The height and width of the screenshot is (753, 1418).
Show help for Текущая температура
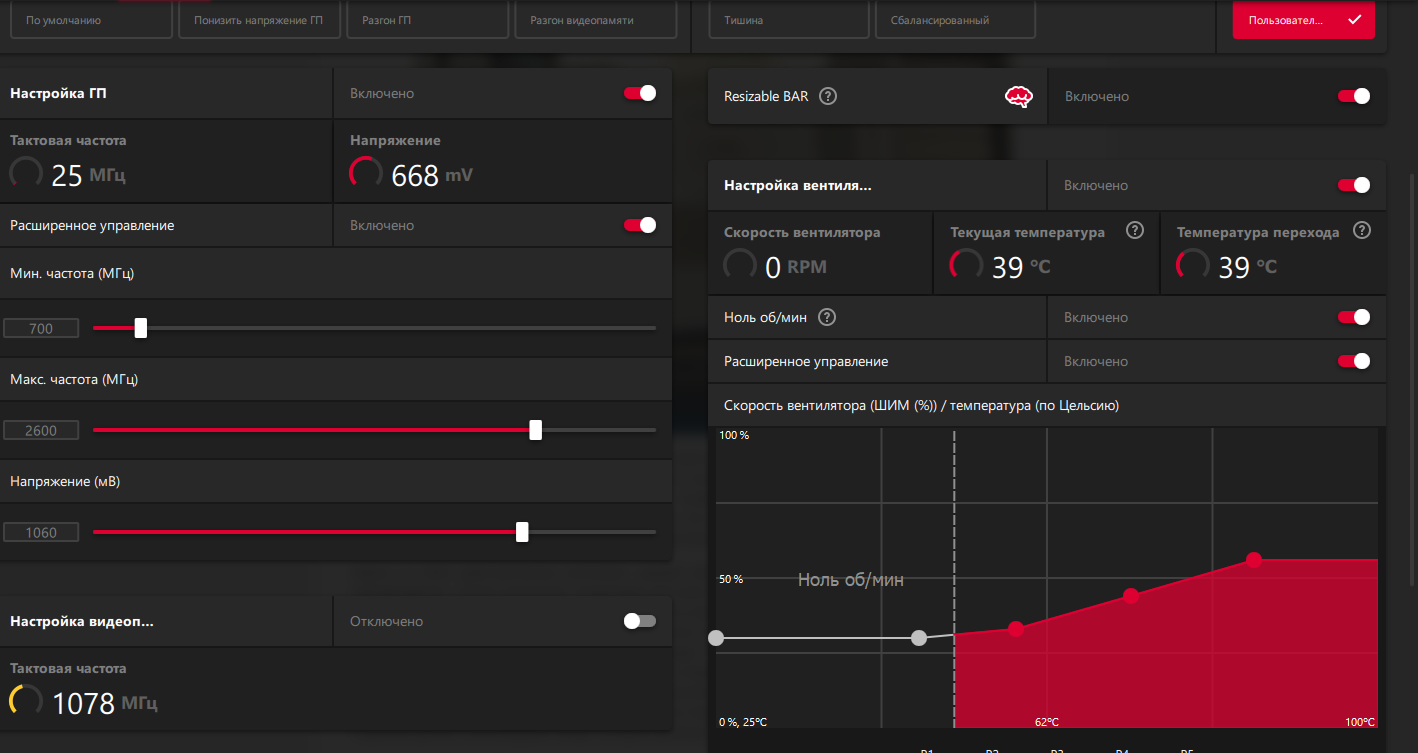pyautogui.click(x=1134, y=231)
